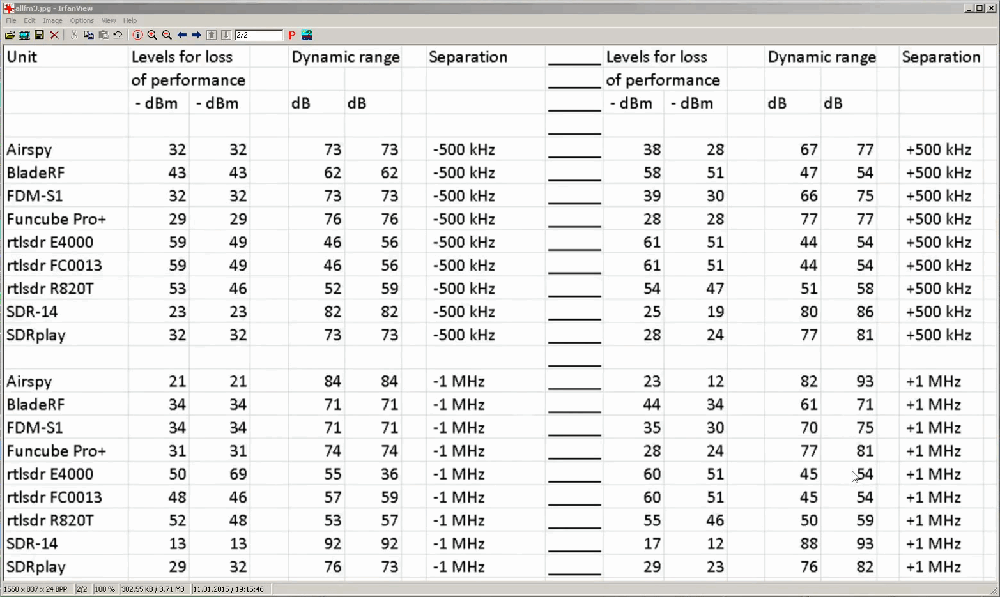Click '+1 MHz' in the bottom SDR-14 row
Viewport: 1000px width, 597px height.
[933, 543]
